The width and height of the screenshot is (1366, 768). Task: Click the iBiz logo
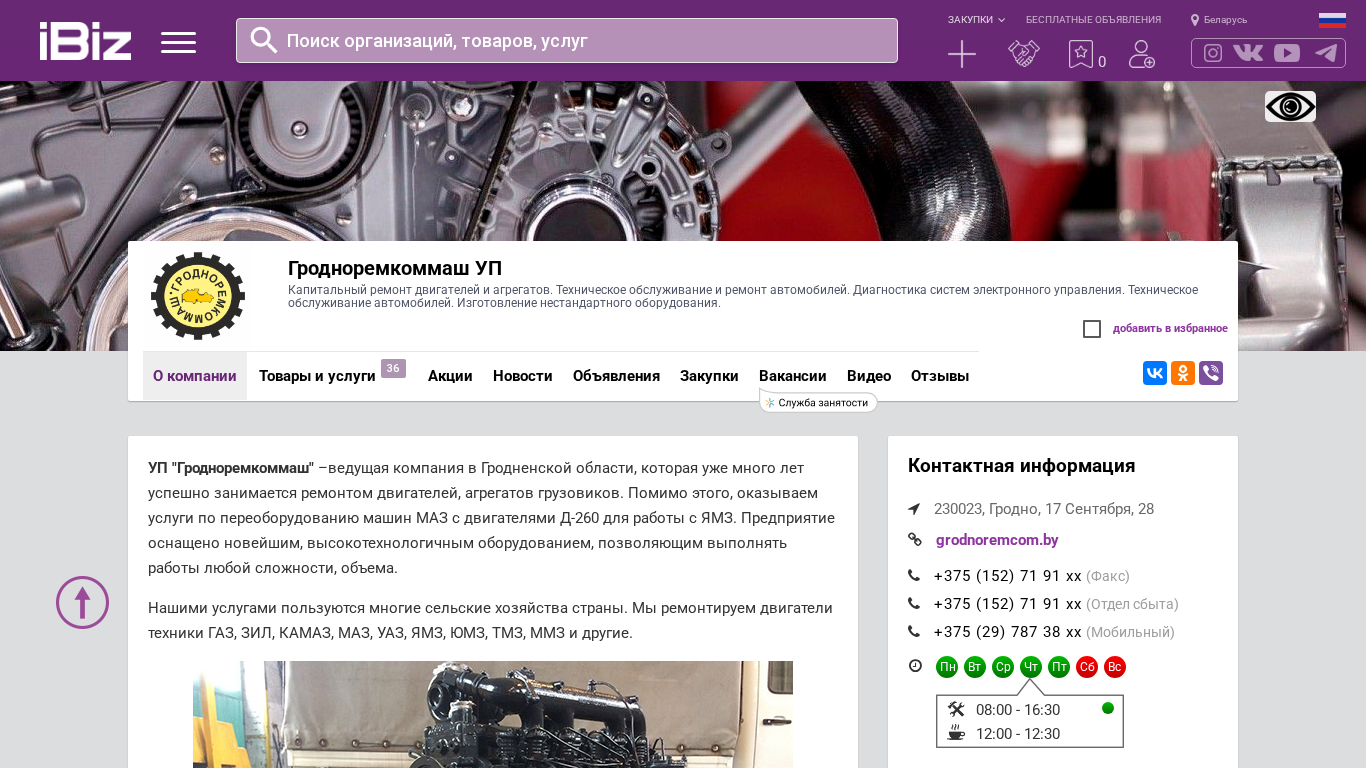[x=85, y=41]
